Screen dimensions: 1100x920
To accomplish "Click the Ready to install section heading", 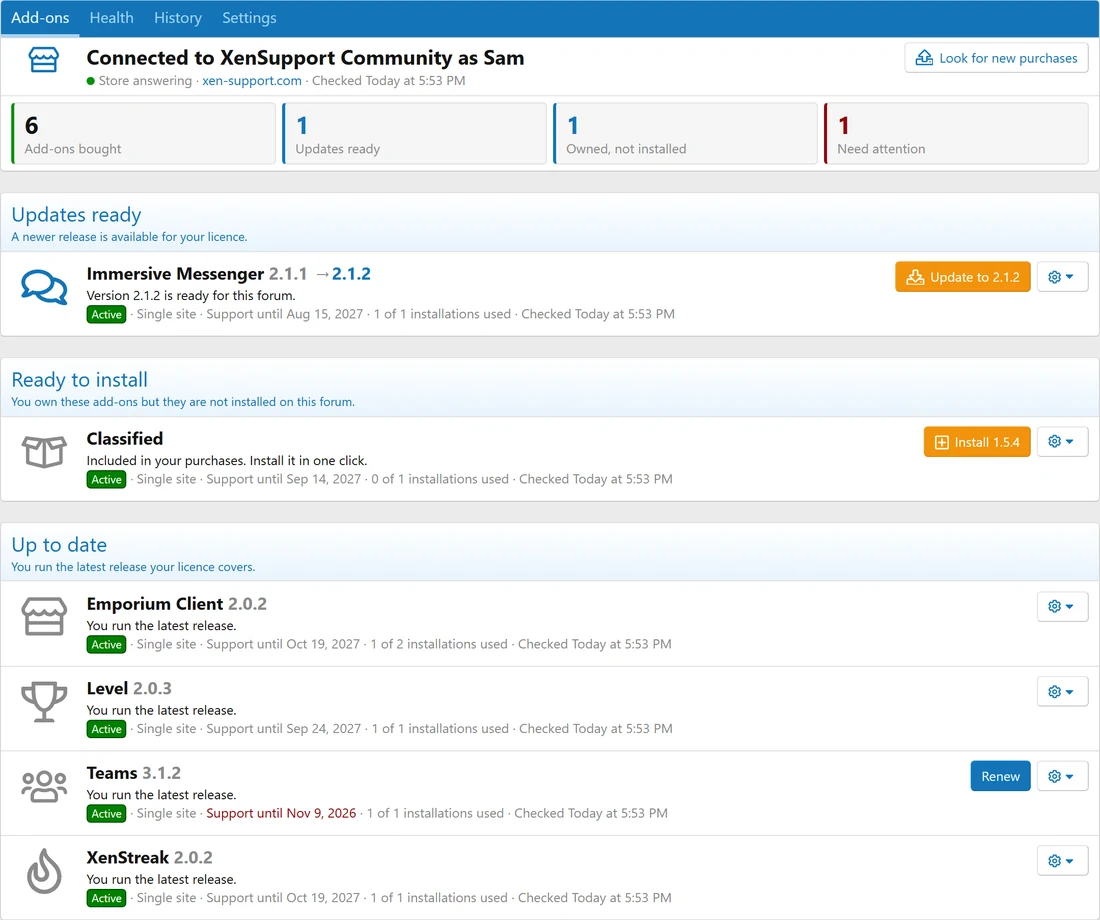I will tap(79, 380).
